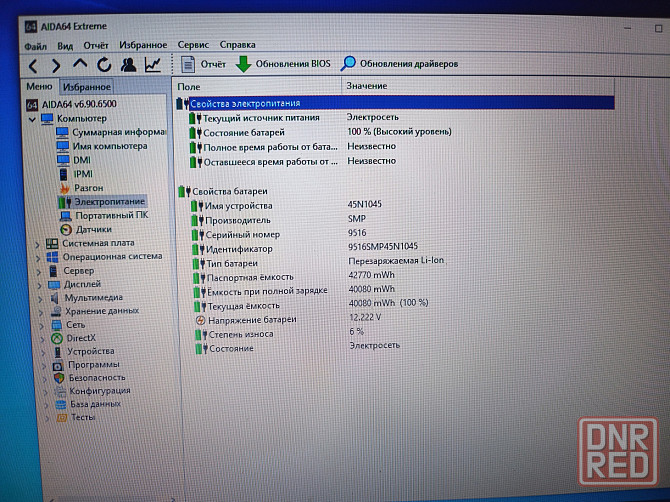Select the Степень износа row

pos(280,333)
